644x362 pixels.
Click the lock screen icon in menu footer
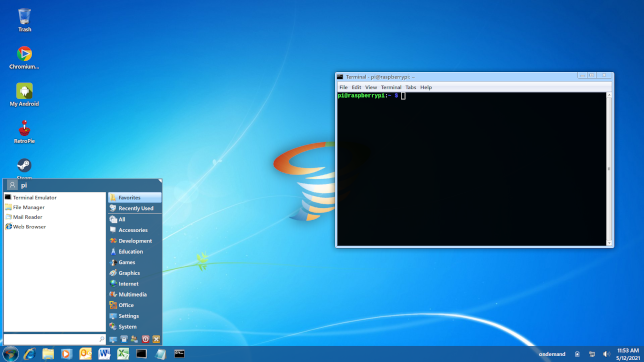click(x=124, y=339)
